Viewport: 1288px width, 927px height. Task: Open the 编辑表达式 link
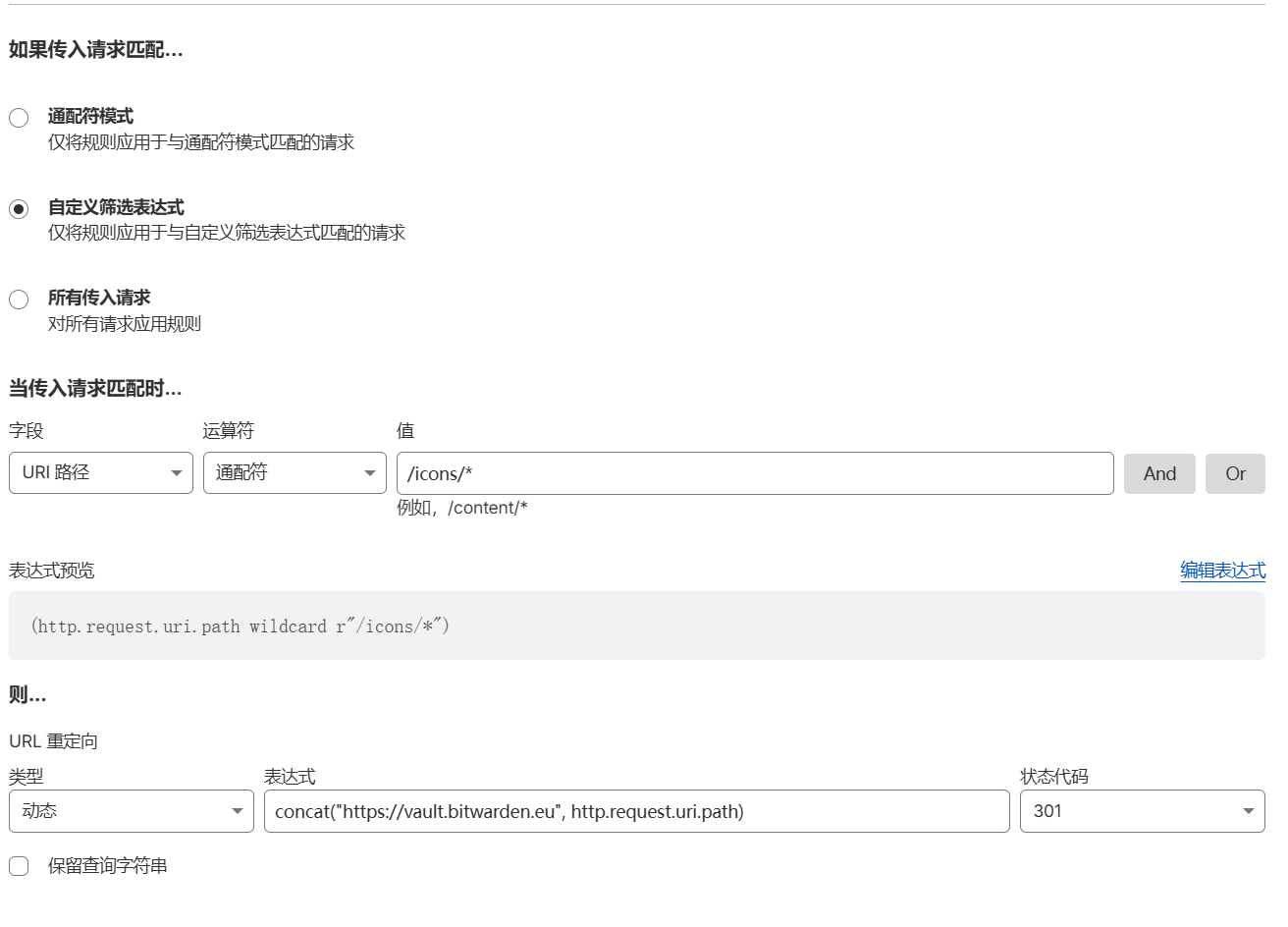[x=1222, y=571]
